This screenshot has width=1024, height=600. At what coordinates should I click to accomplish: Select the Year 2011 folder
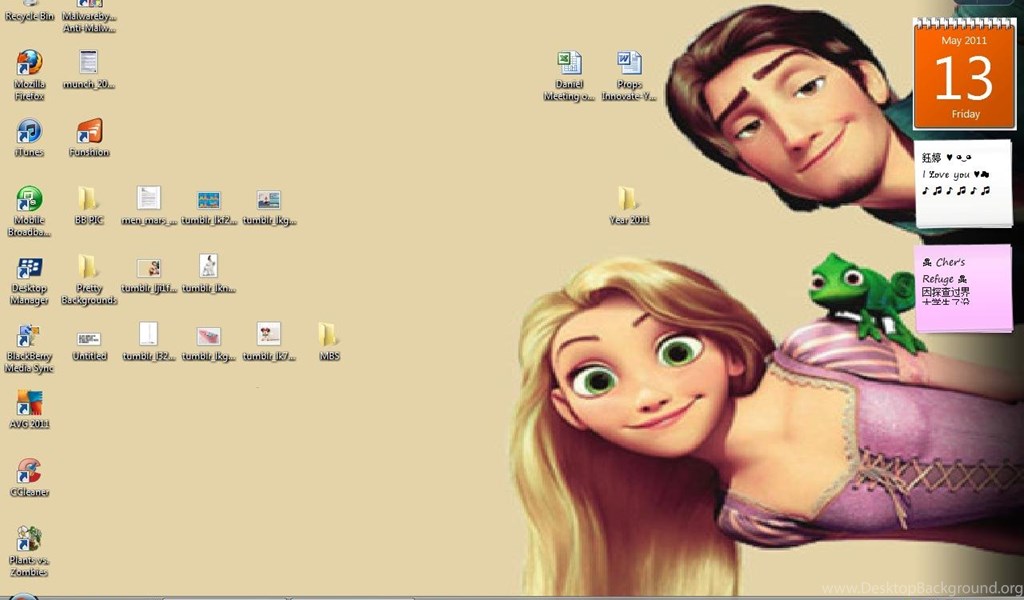pyautogui.click(x=630, y=206)
